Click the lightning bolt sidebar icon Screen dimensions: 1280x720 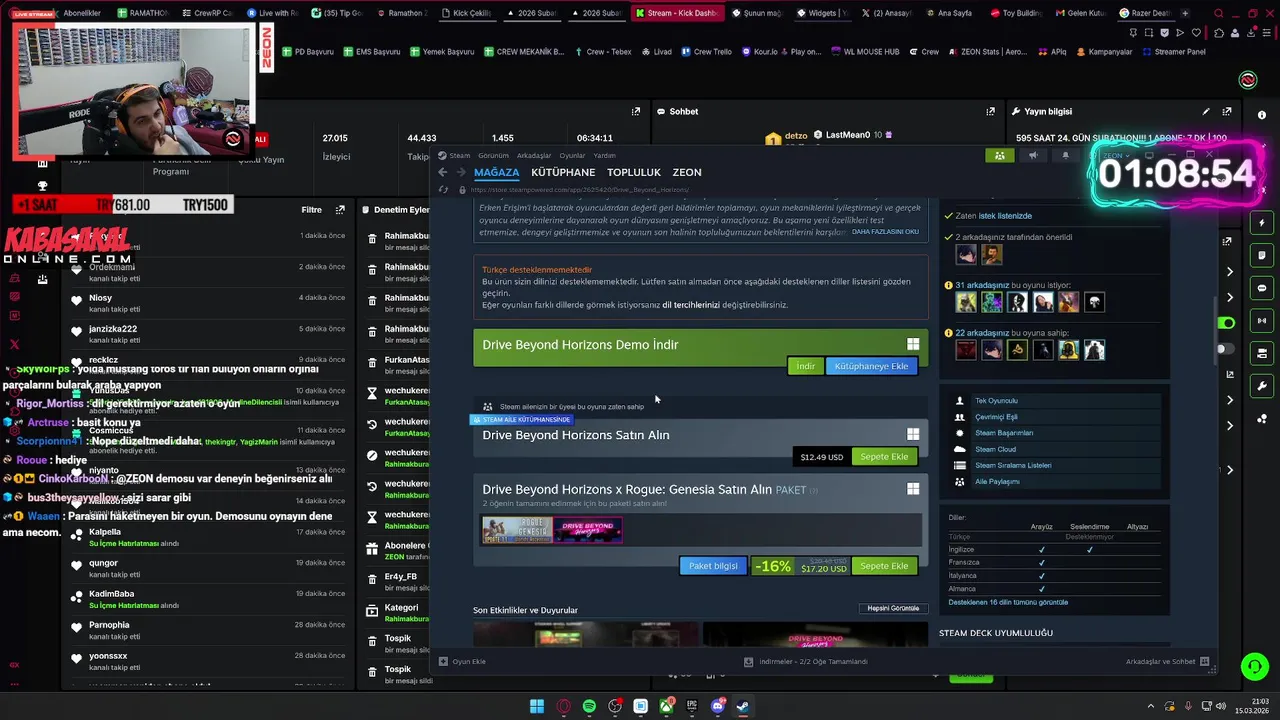pos(1262,223)
